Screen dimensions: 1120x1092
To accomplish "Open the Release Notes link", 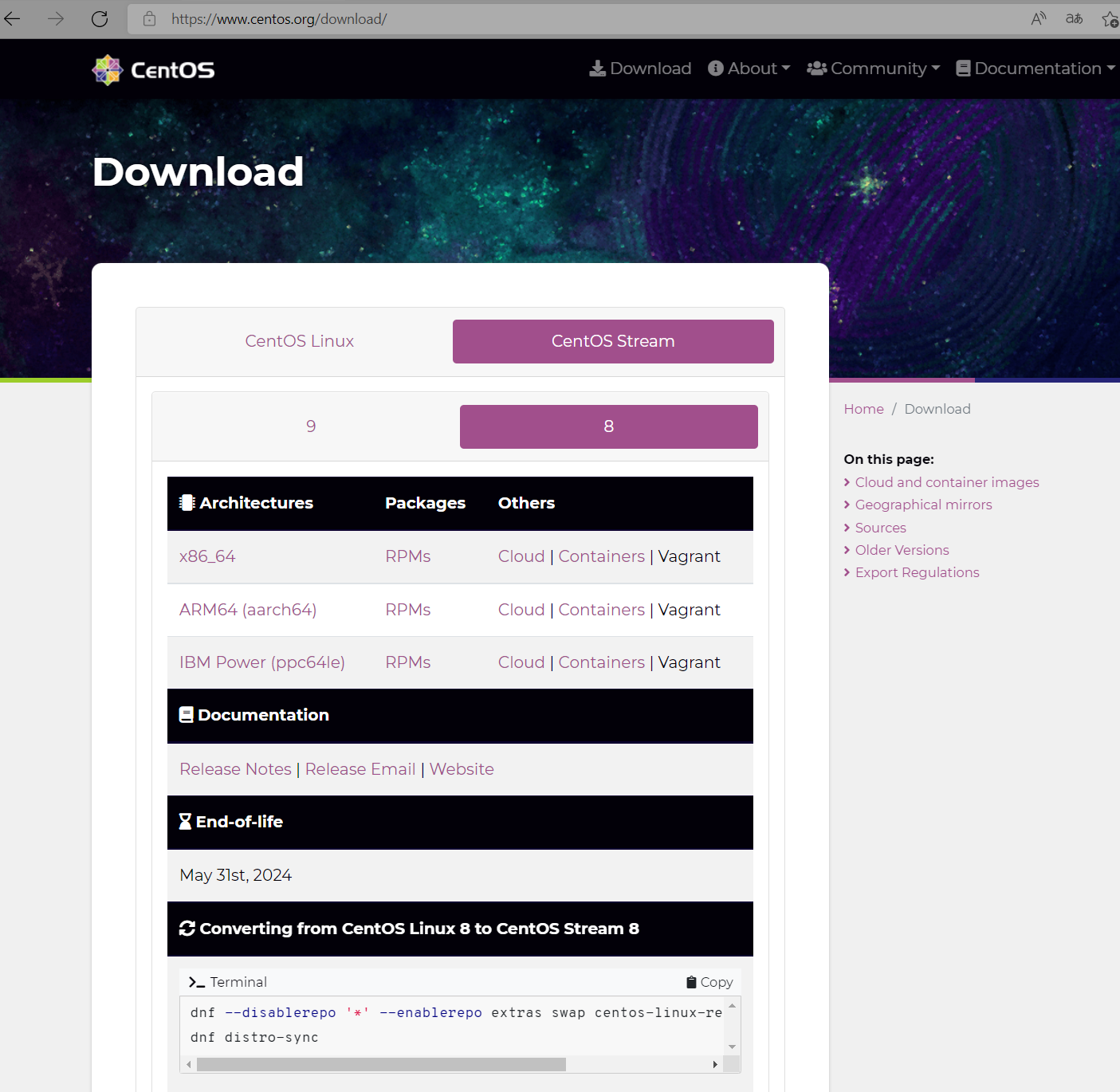I will pos(236,769).
